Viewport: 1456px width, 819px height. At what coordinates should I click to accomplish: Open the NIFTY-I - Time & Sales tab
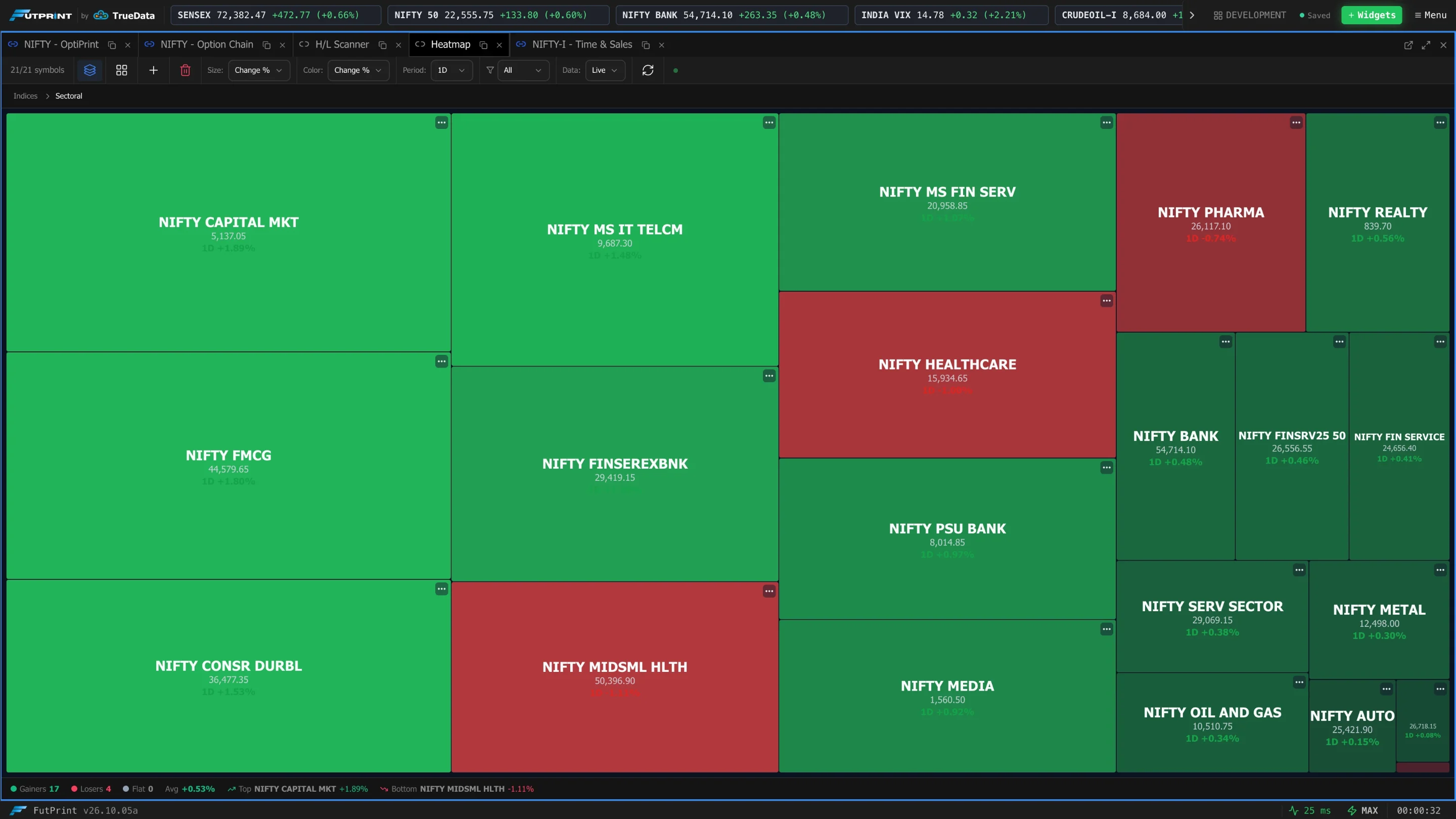pyautogui.click(x=582, y=44)
